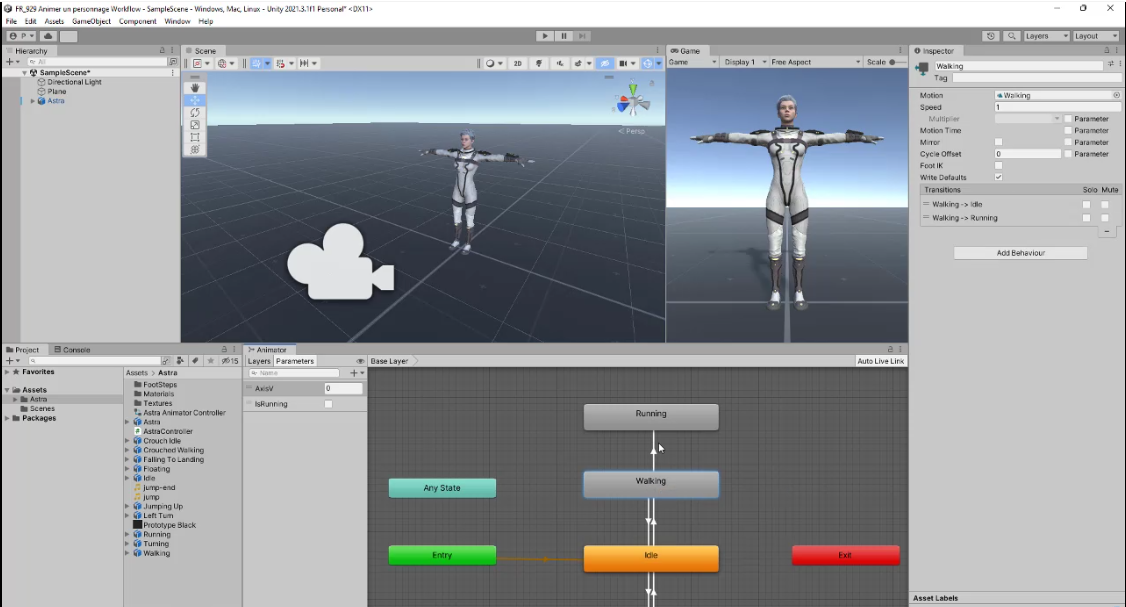Select the Hand tool in Scene view
The height and width of the screenshot is (607, 1126).
click(193, 87)
